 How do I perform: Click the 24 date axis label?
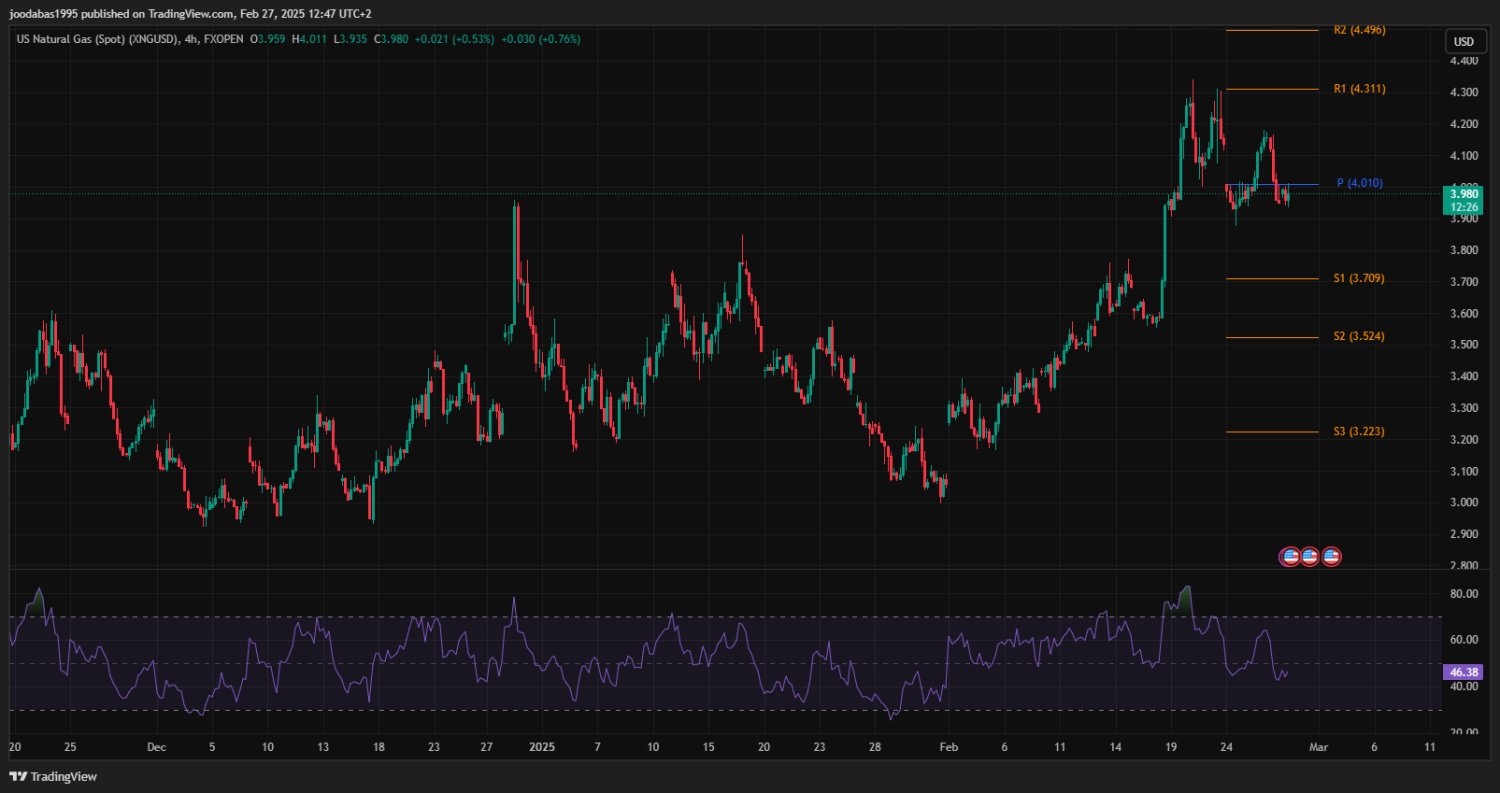pyautogui.click(x=1227, y=747)
